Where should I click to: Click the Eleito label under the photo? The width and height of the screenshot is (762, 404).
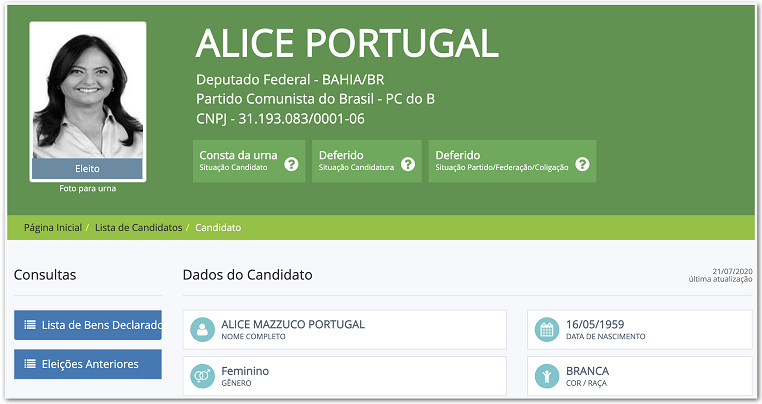coord(88,168)
